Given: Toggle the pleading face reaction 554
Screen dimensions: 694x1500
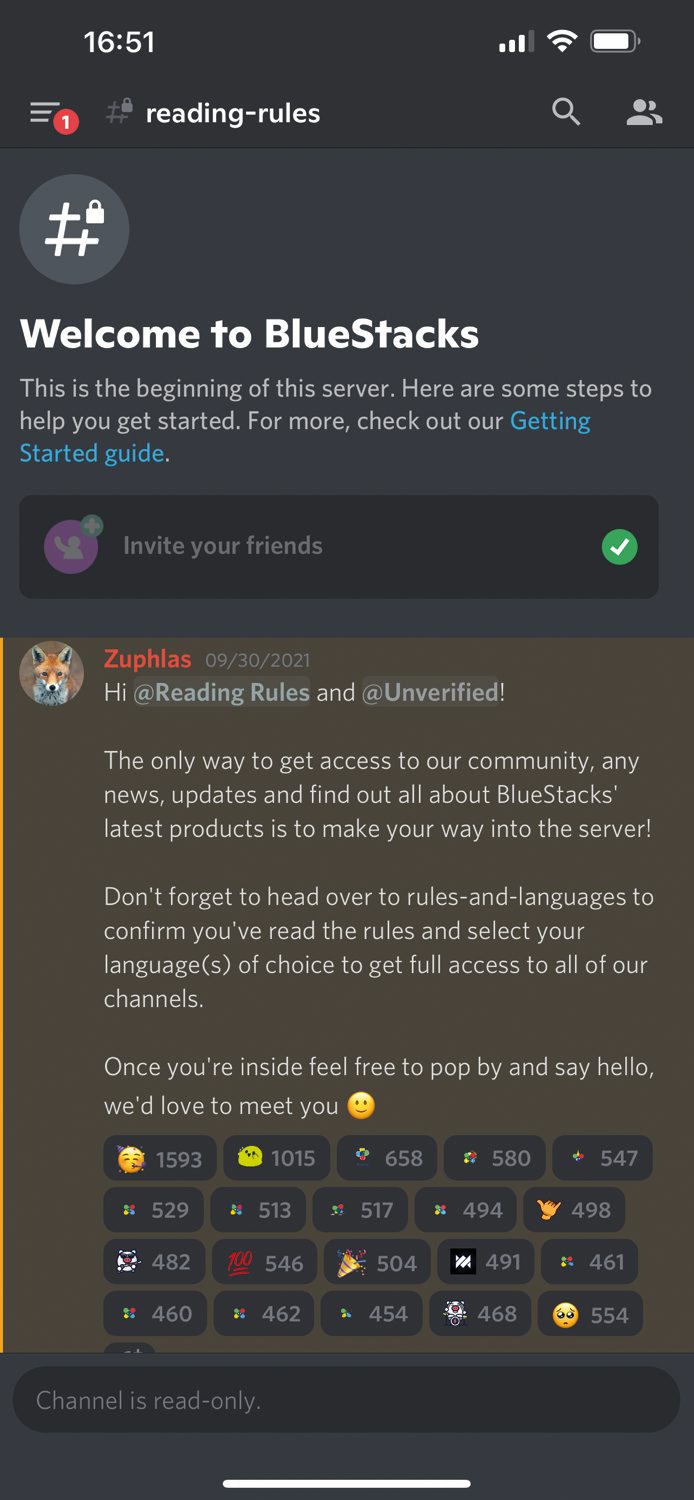Looking at the screenshot, I should tap(590, 1314).
